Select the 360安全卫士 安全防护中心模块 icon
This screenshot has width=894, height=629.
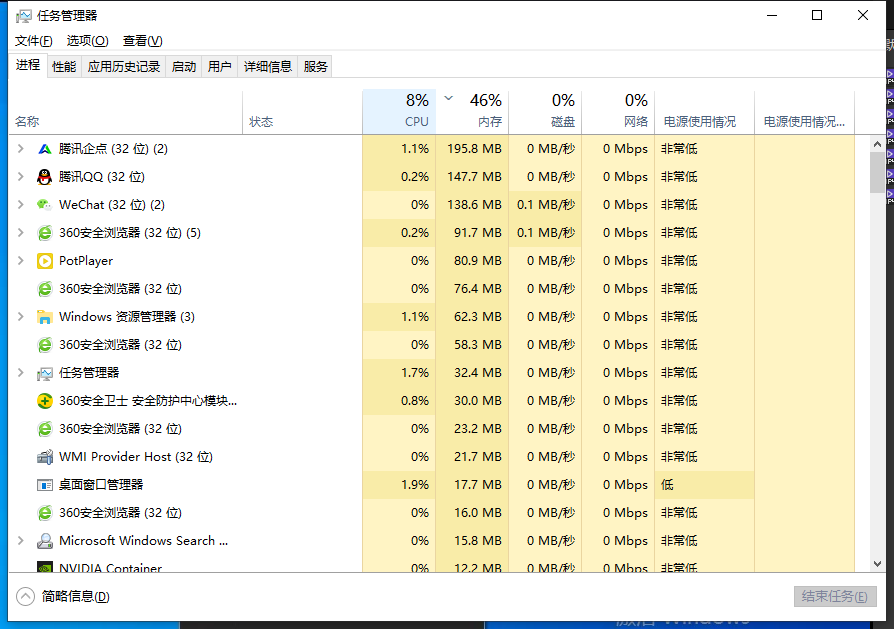click(x=46, y=400)
